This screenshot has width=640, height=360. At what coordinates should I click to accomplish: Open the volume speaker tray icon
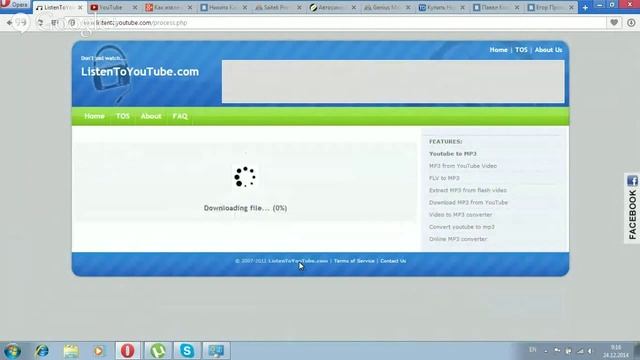[x=590, y=351]
